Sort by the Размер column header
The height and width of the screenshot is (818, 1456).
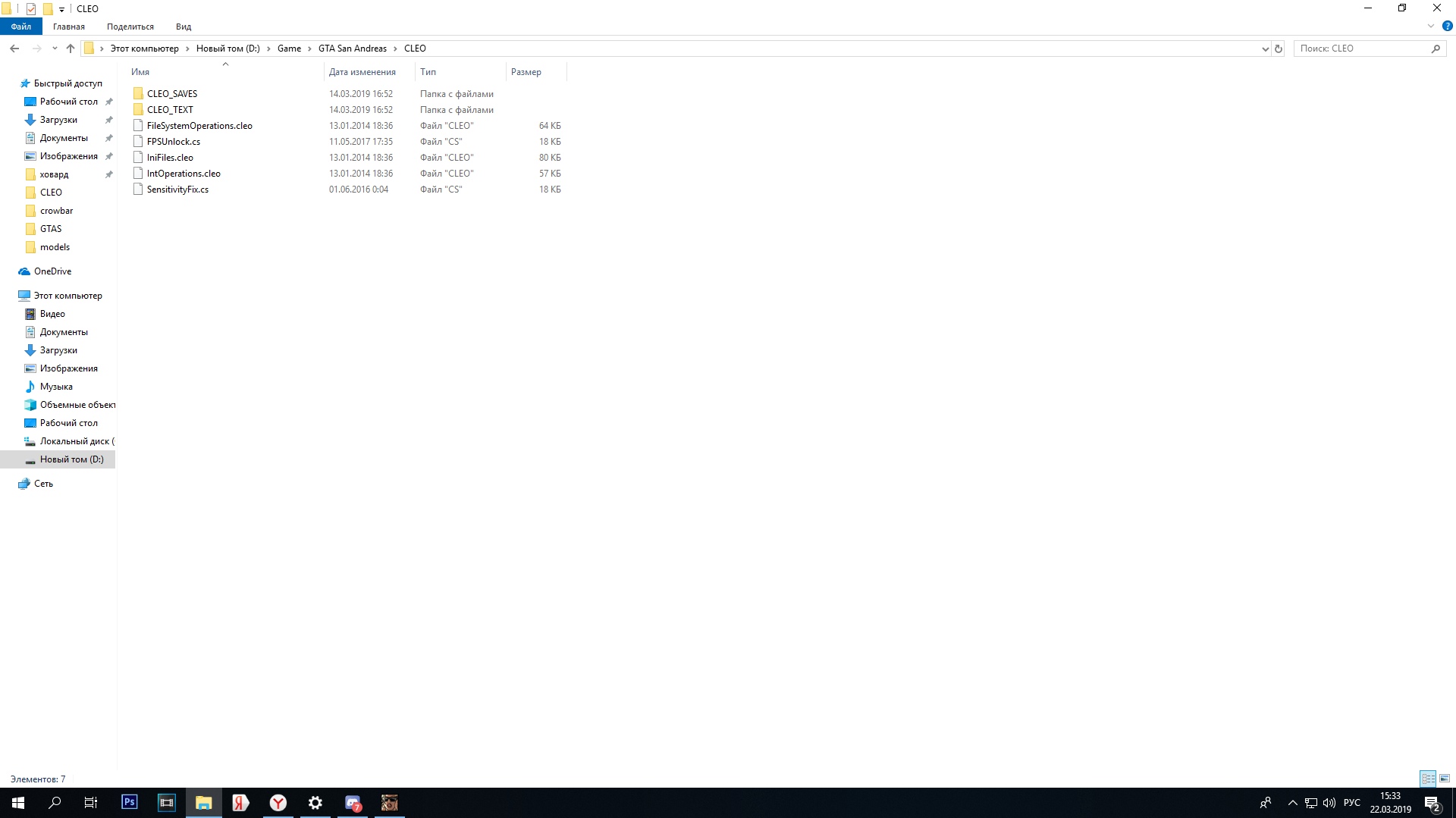(526, 72)
